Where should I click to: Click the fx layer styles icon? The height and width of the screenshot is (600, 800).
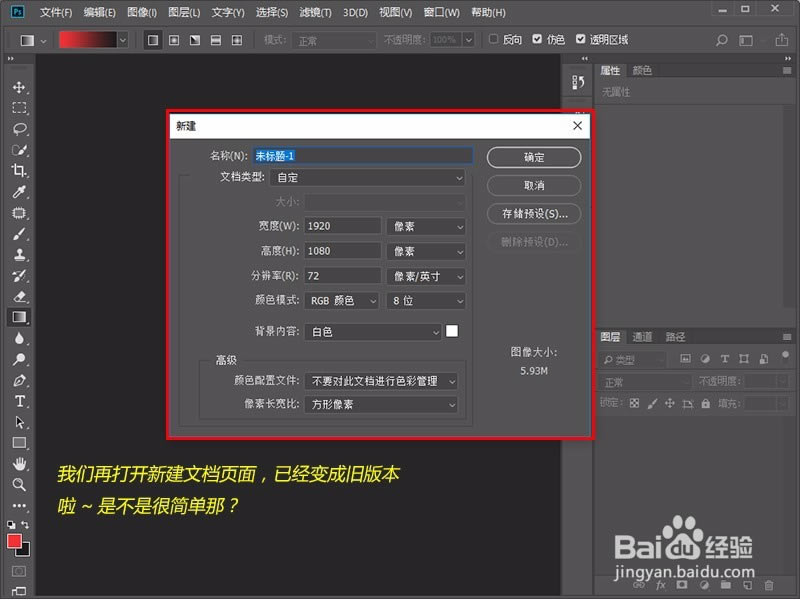(x=660, y=585)
